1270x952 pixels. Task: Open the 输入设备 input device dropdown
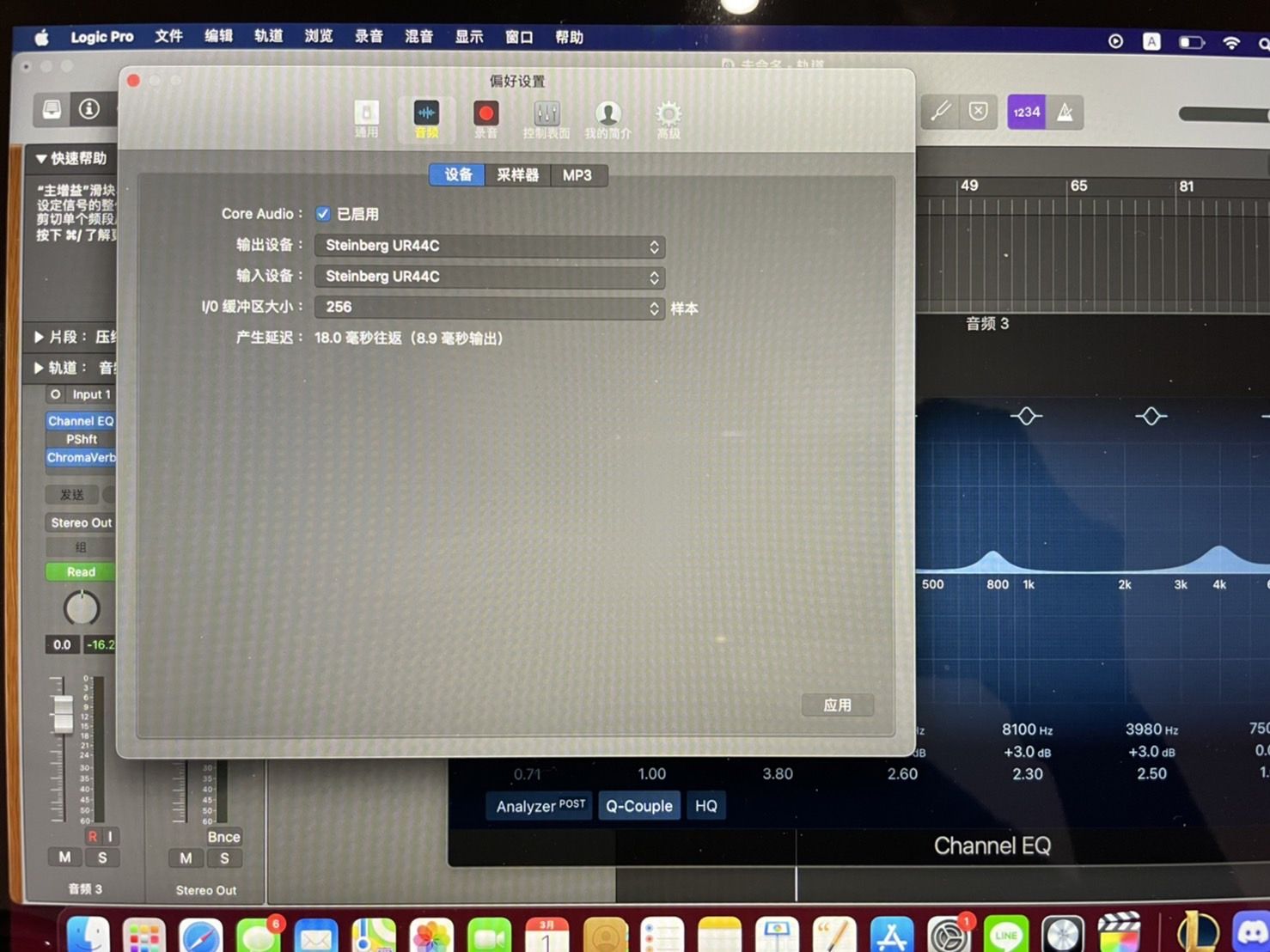pos(490,277)
